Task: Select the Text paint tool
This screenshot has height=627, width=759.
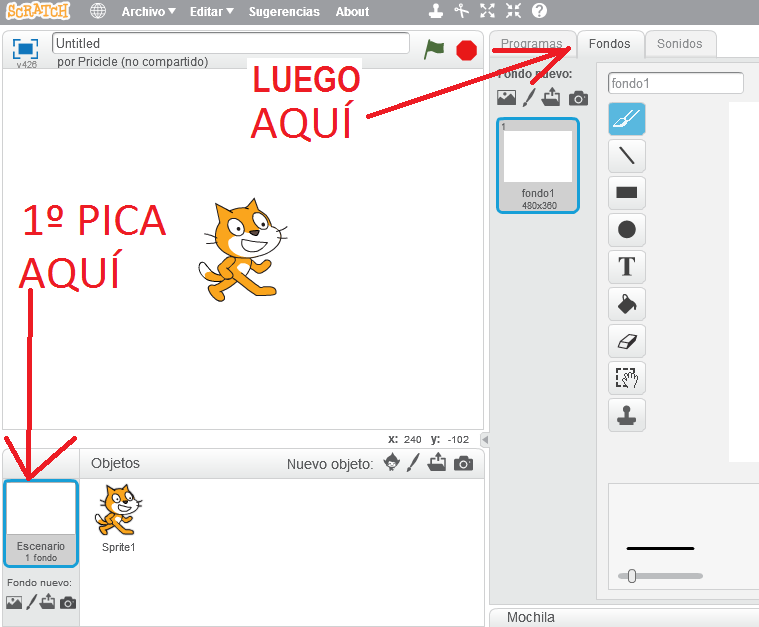Action: [627, 267]
